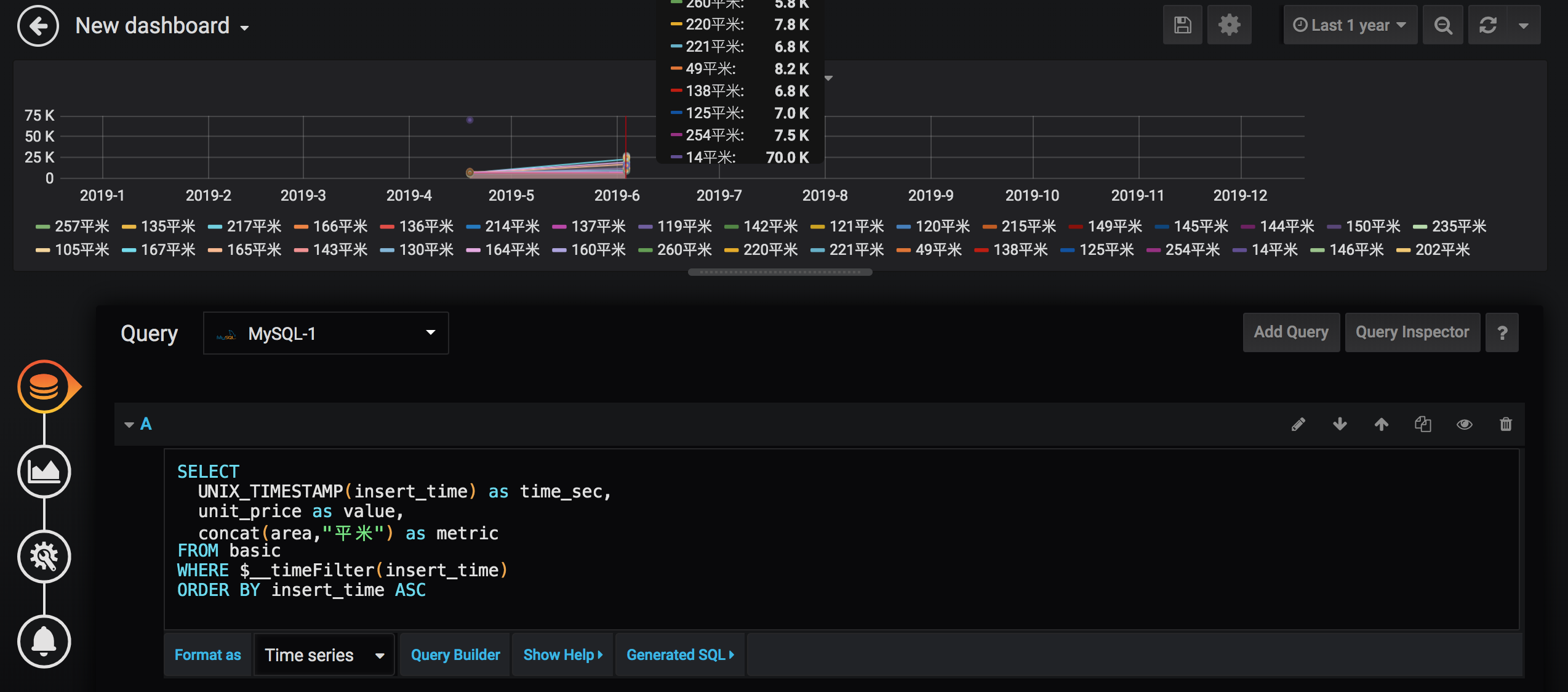Select the 149平米 legend entry
The image size is (1568, 692).
coord(1114,227)
